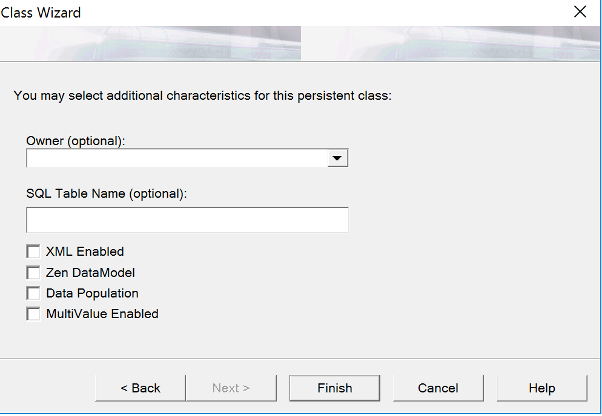Cancel the Class Wizard
This screenshot has width=602, height=416.
click(x=438, y=388)
